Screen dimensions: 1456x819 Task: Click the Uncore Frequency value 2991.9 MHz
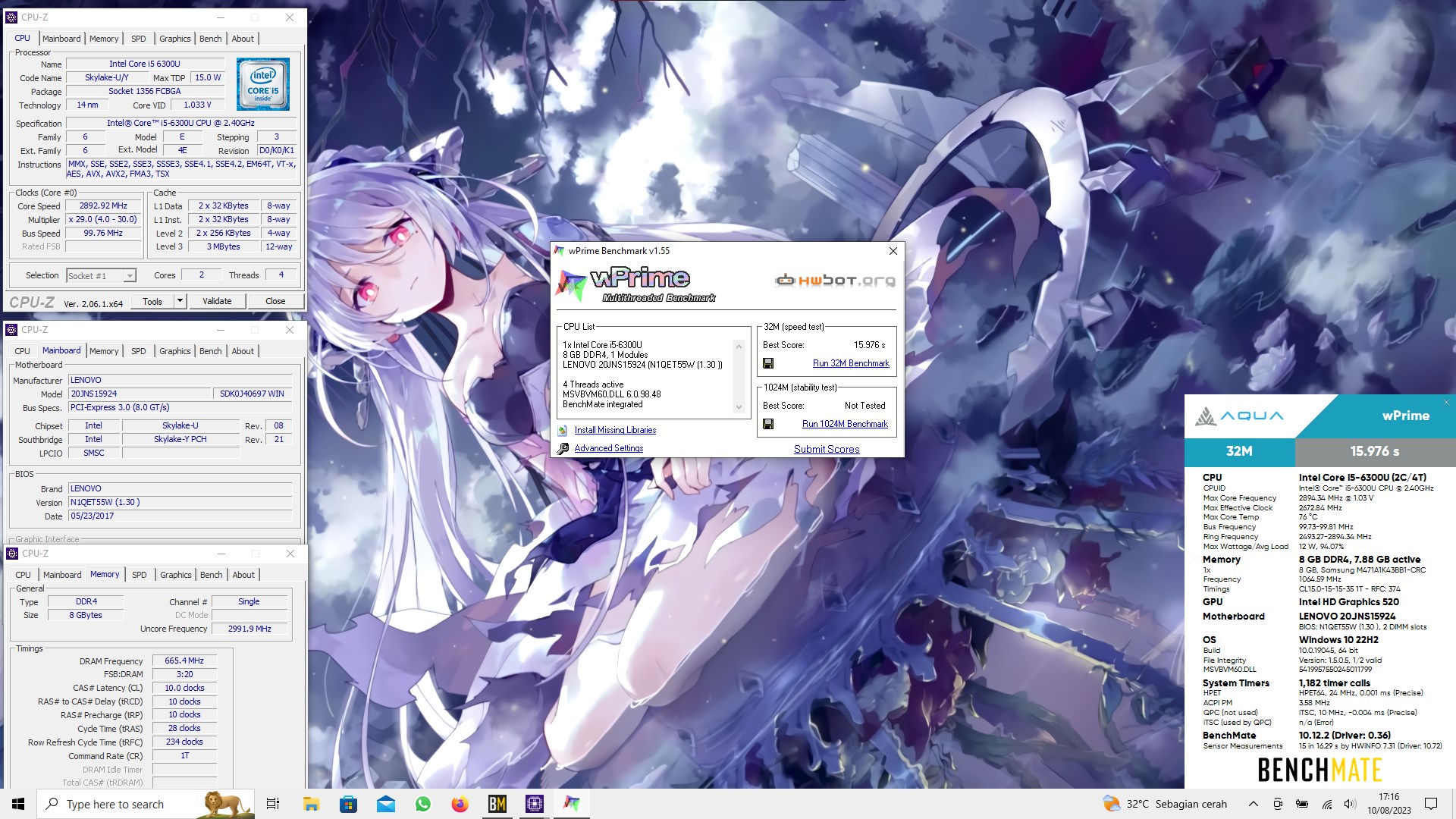coord(250,629)
